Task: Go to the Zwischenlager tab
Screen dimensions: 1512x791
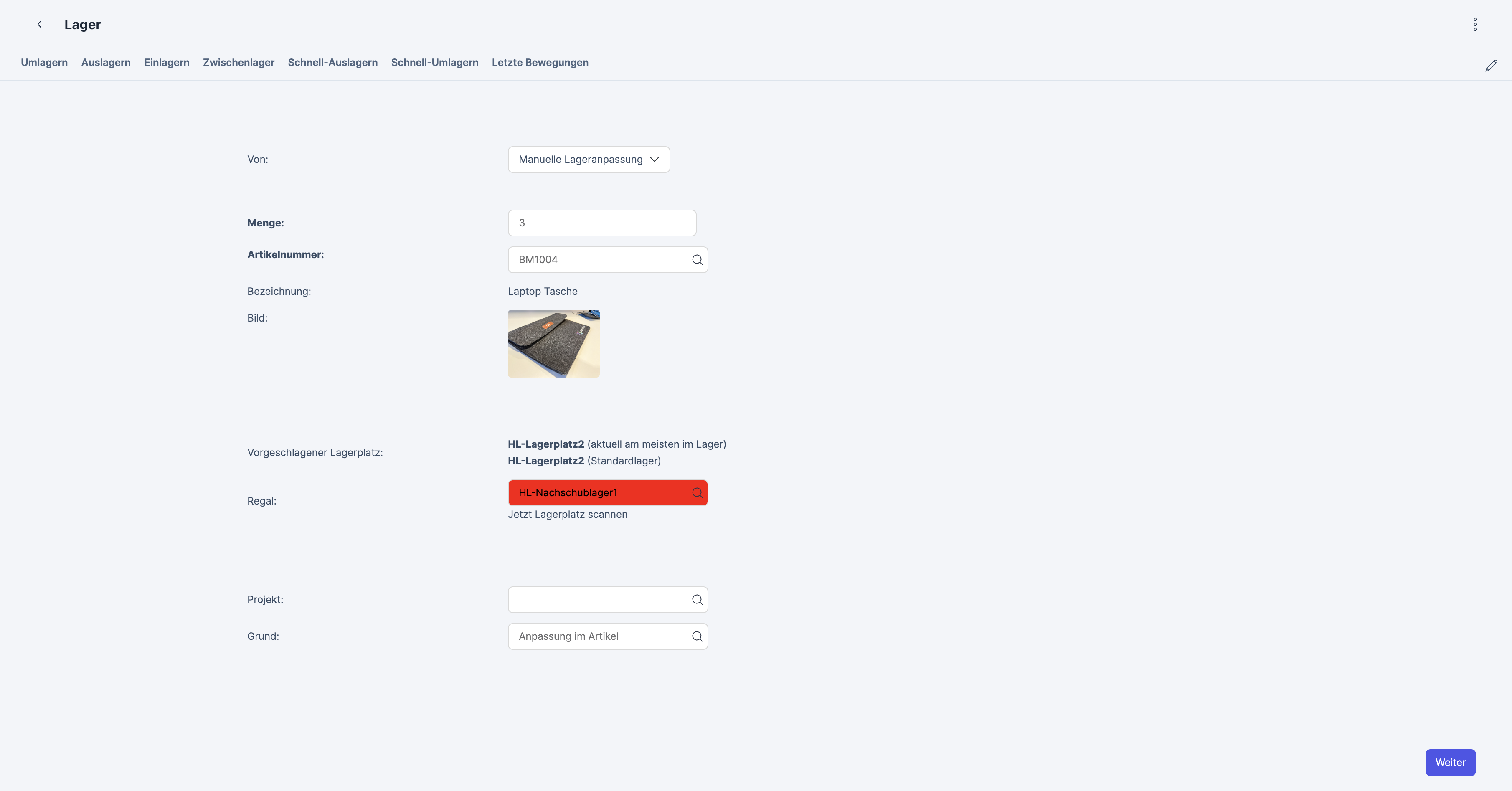Action: pyautogui.click(x=238, y=63)
